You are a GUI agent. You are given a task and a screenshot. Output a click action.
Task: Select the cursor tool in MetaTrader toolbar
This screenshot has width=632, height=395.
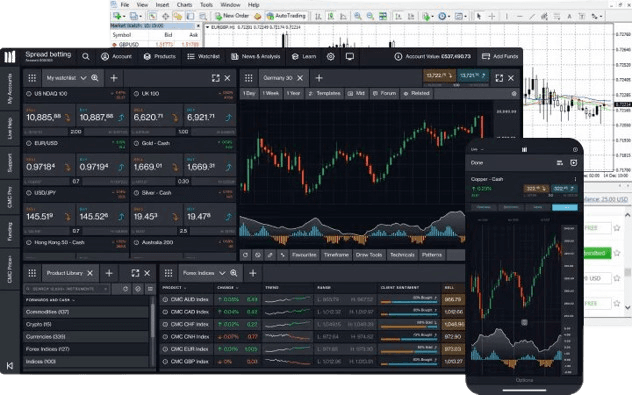click(478, 16)
